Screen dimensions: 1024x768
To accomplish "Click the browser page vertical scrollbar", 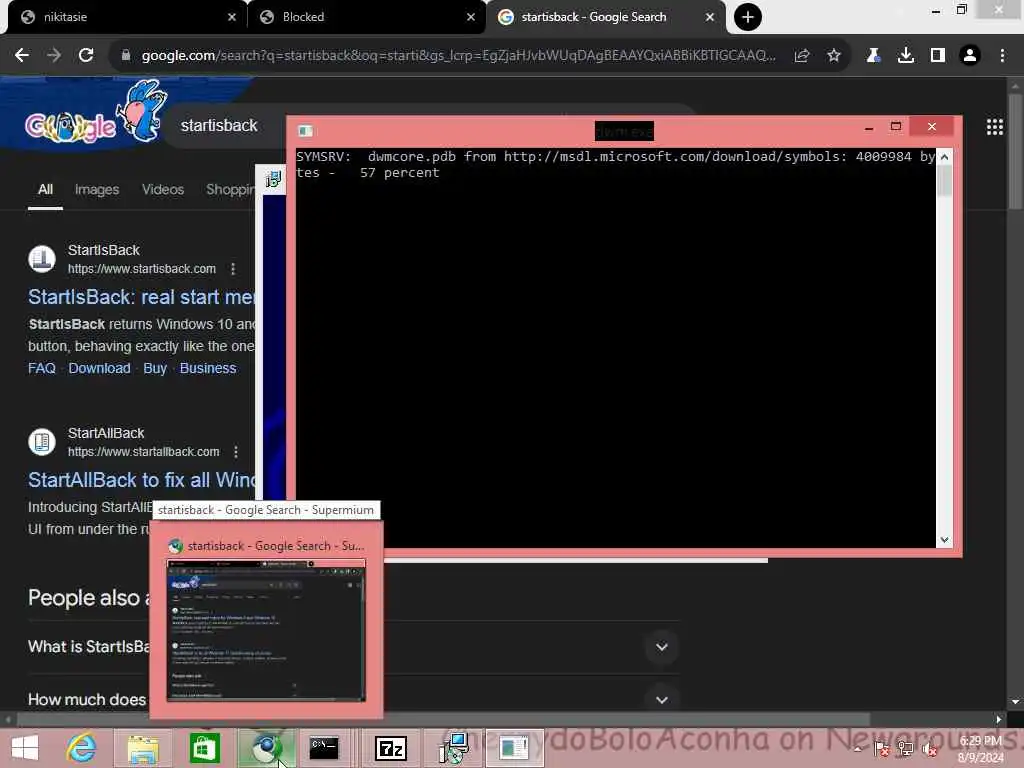I will pos(1015,152).
